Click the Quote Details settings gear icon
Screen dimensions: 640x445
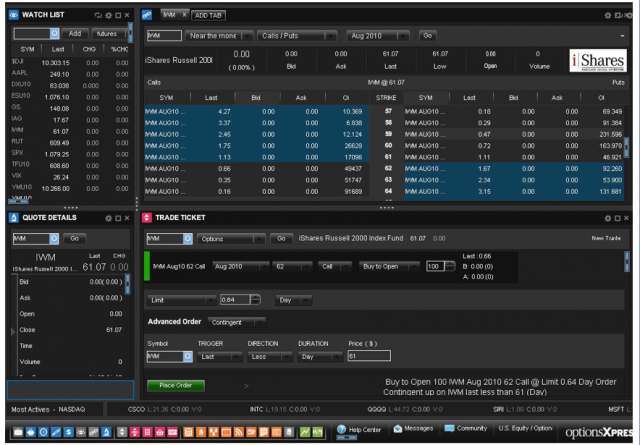click(x=108, y=218)
